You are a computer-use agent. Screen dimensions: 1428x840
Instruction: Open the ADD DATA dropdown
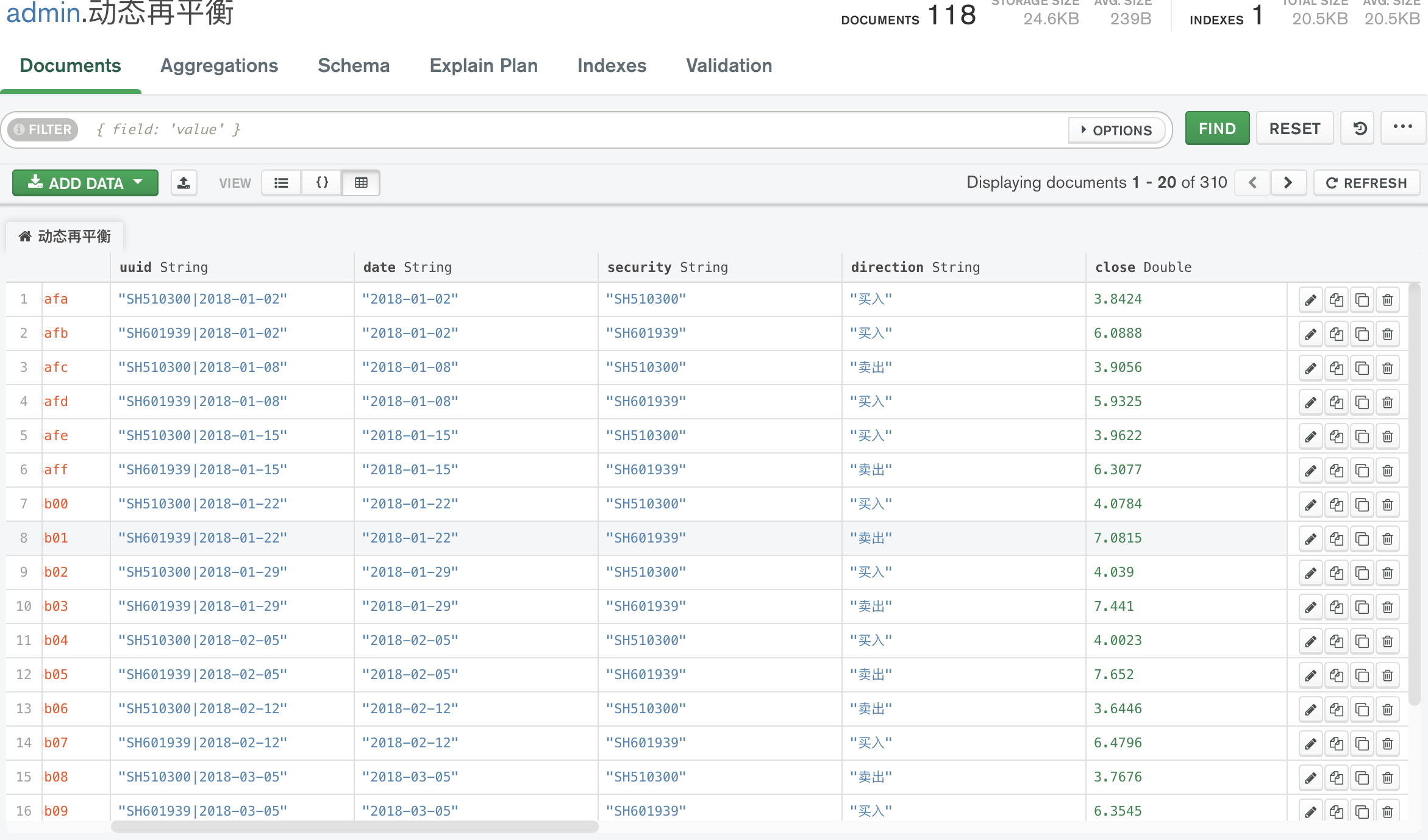point(85,183)
